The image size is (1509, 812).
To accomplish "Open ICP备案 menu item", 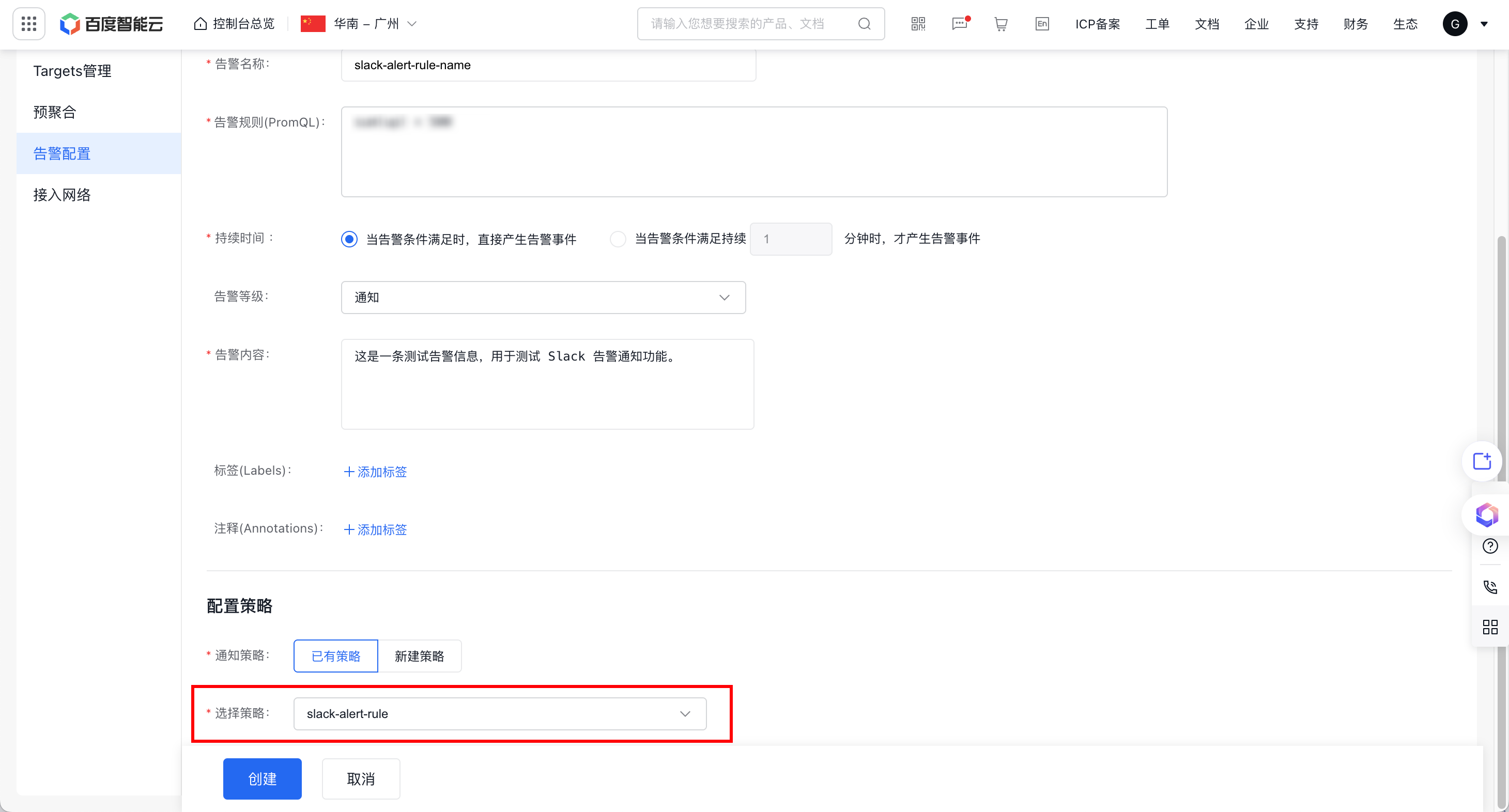I will click(1097, 24).
